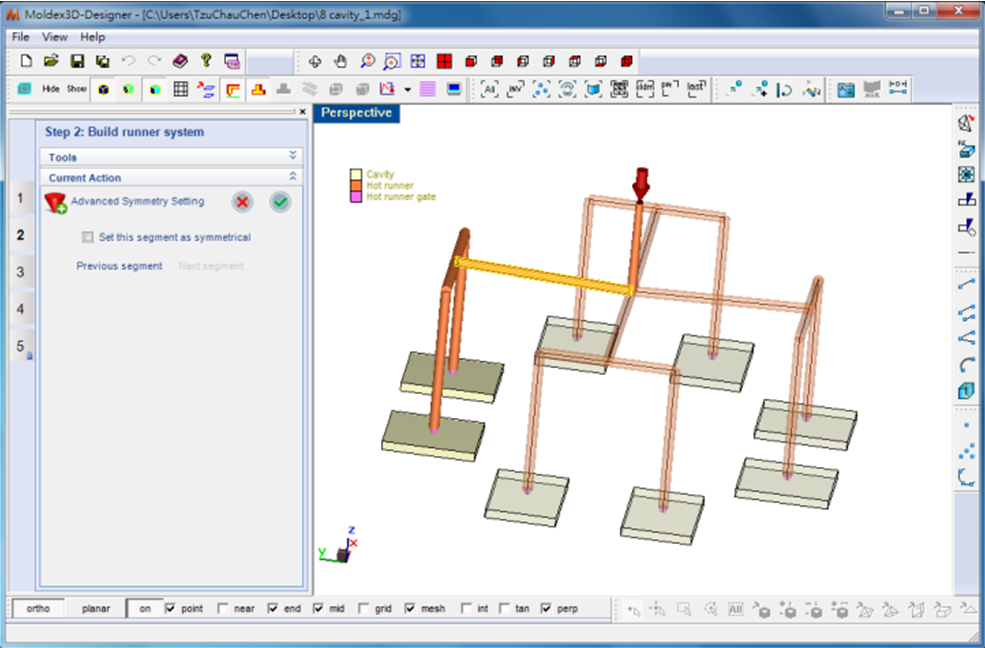Enable the 'tan' snap checkbox
This screenshot has height=648, width=985.
(x=504, y=608)
